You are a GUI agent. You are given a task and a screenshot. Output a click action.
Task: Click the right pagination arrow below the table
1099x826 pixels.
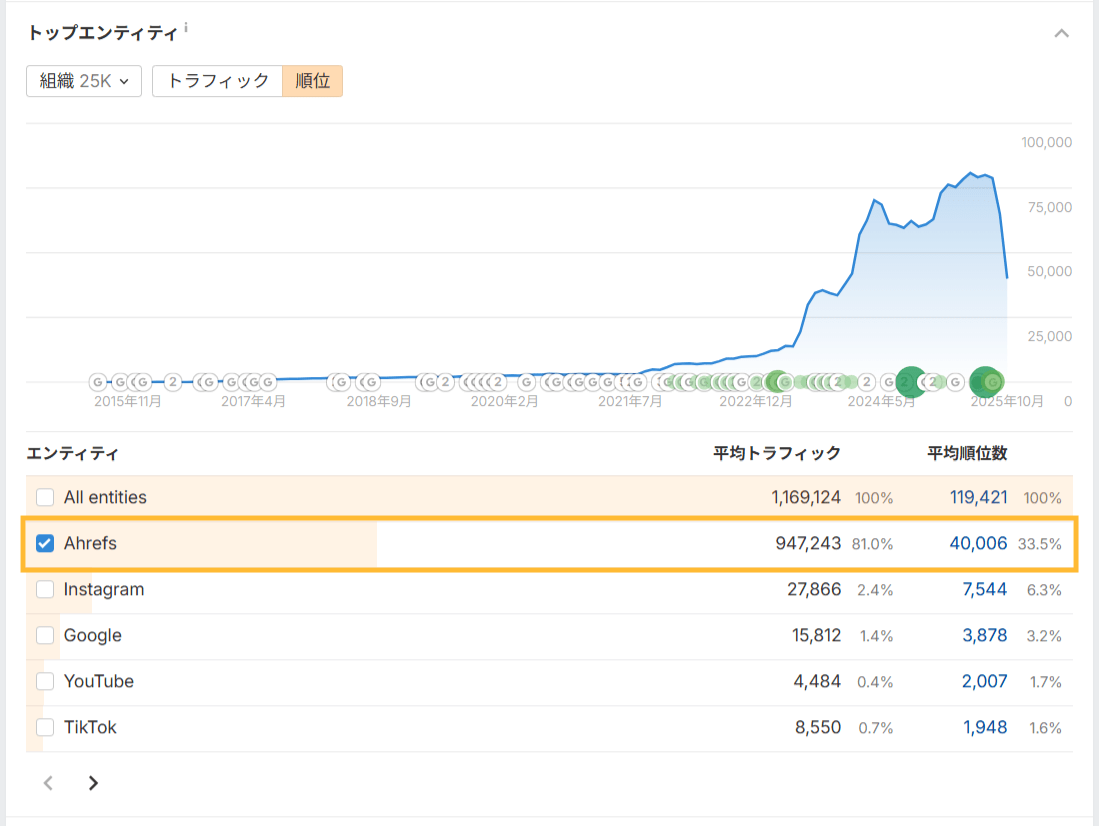(x=92, y=783)
